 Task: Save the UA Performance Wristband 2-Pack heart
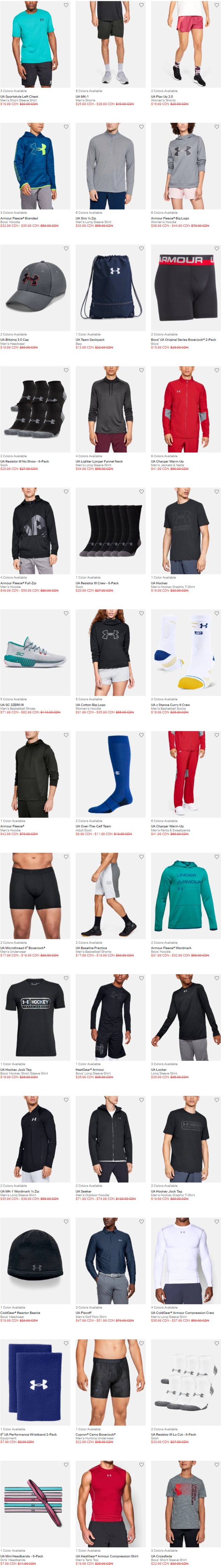coord(66,1343)
